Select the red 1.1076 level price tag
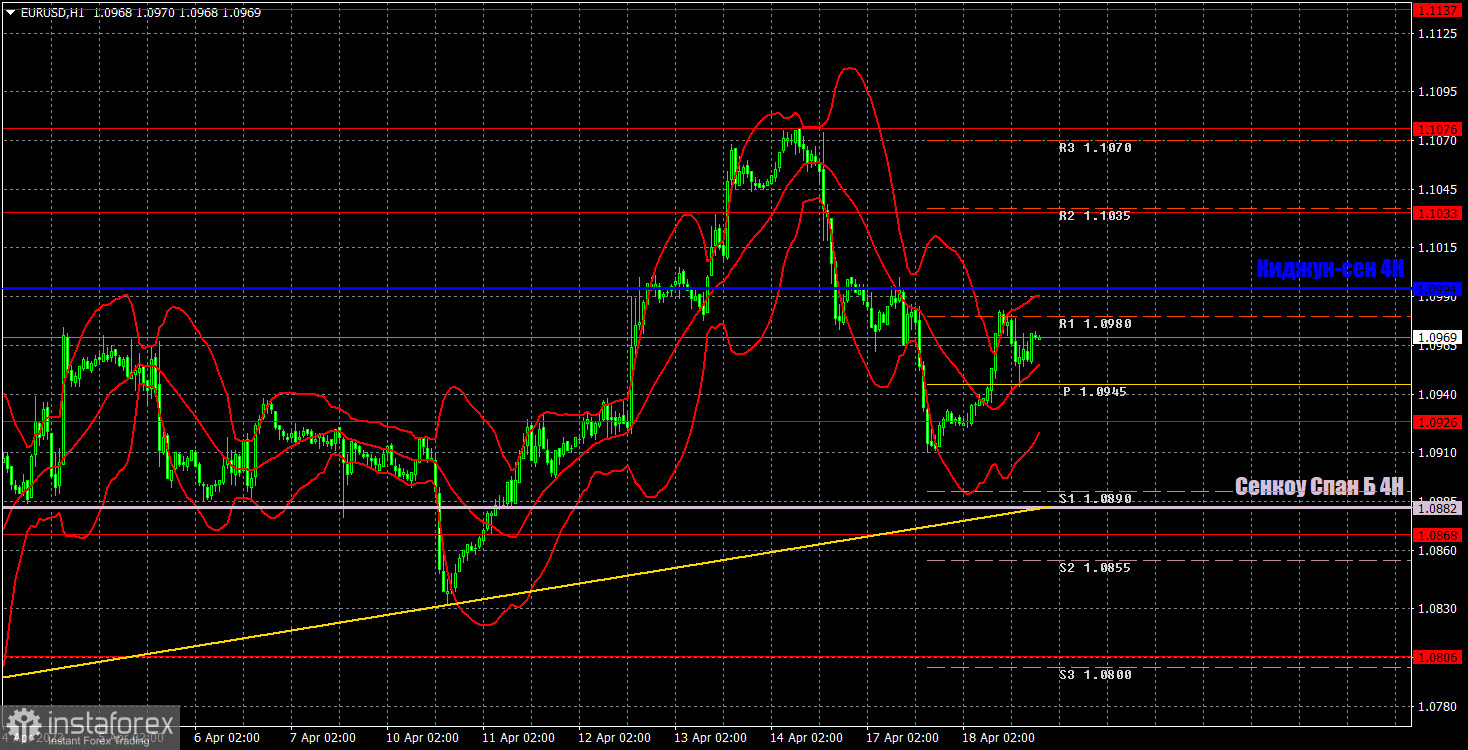1468x750 pixels. (1438, 129)
